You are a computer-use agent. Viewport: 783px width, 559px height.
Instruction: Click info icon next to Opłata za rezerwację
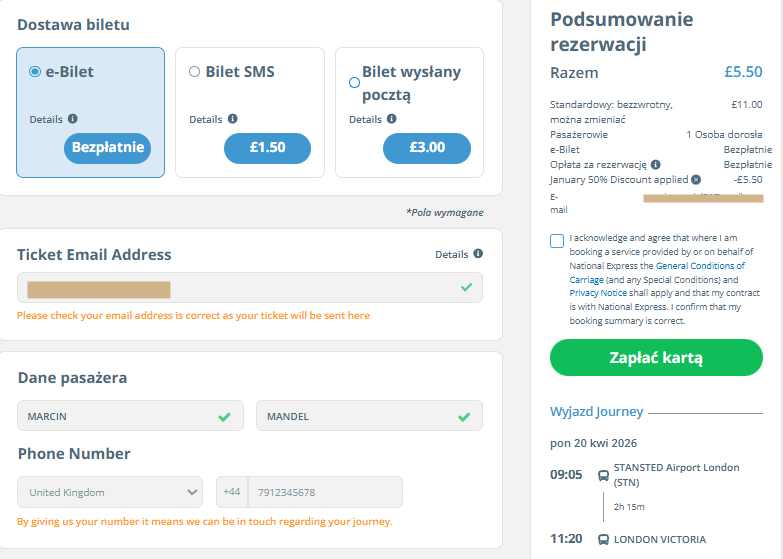[656, 164]
